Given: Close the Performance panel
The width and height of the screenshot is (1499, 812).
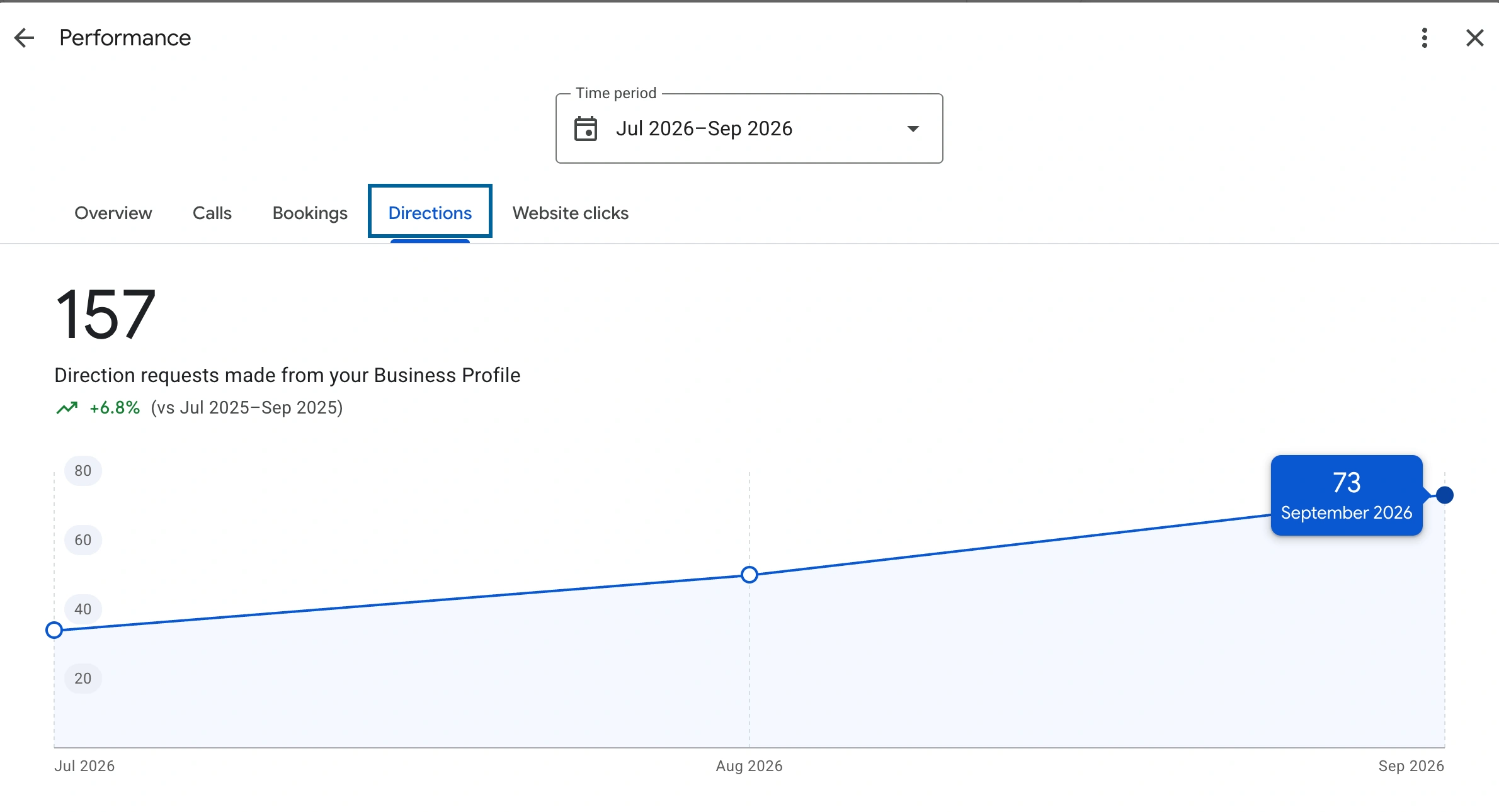Looking at the screenshot, I should point(1474,38).
